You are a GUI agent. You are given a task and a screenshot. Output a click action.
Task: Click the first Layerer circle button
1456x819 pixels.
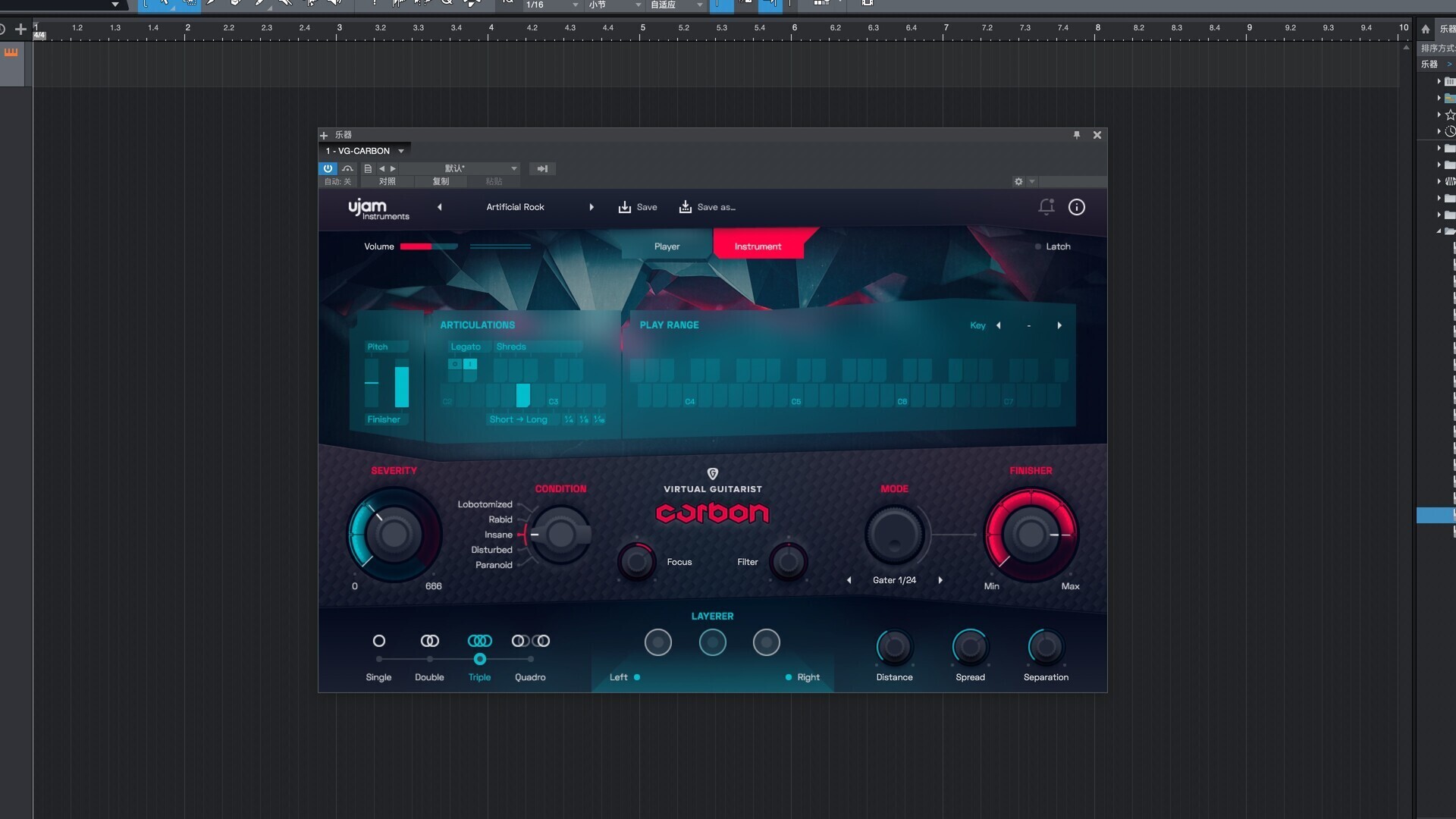point(658,642)
